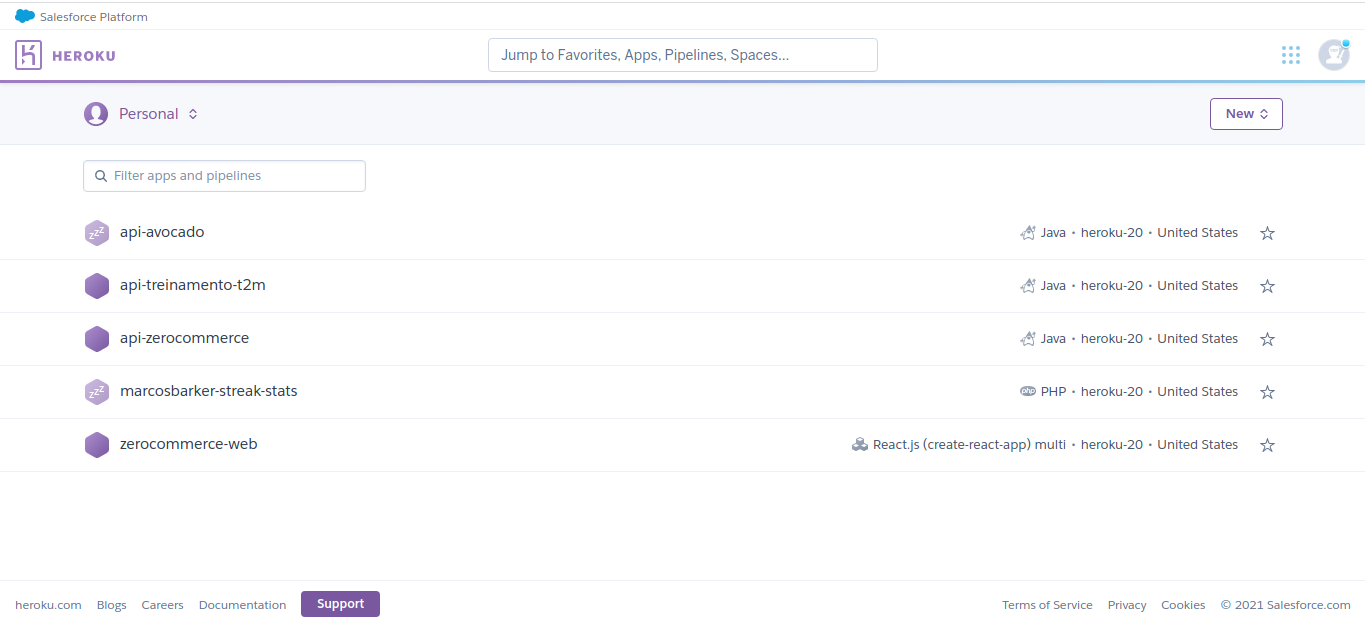This screenshot has height=623, width=1365.
Task: Click the Salesforce Platform label
Action: point(94,17)
